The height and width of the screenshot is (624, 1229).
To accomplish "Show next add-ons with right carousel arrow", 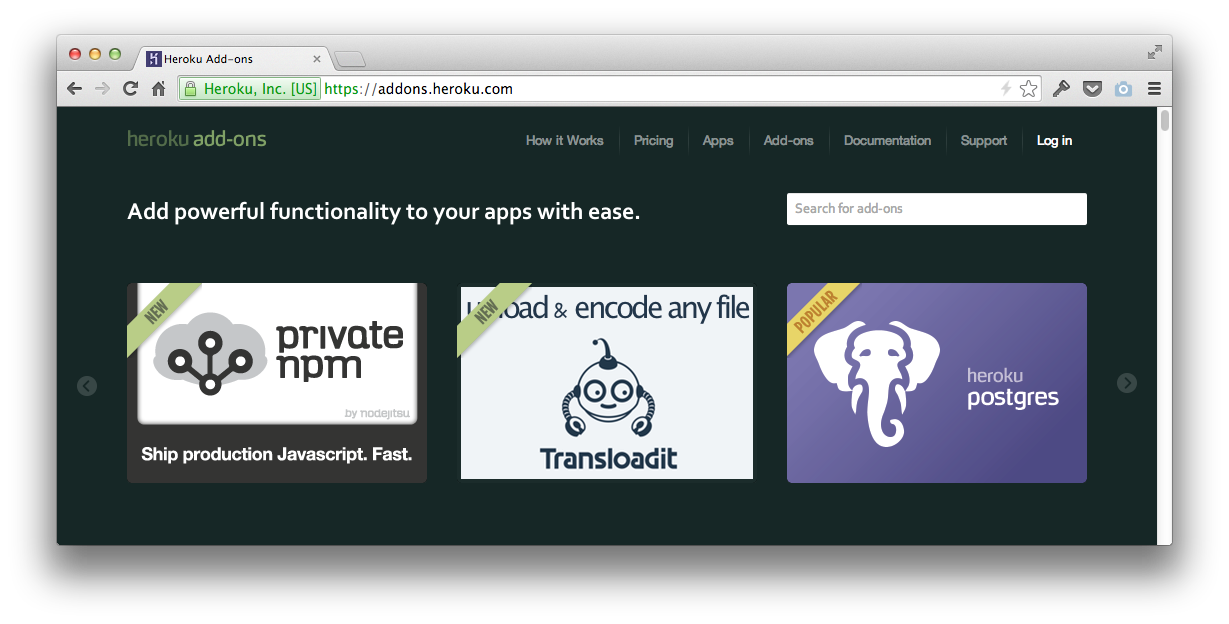I will [1127, 383].
